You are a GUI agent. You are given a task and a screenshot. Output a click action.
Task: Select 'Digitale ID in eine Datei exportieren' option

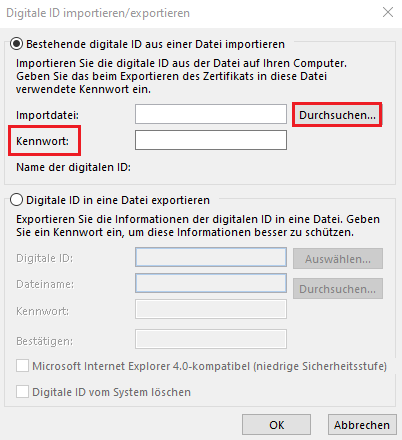(x=16, y=200)
